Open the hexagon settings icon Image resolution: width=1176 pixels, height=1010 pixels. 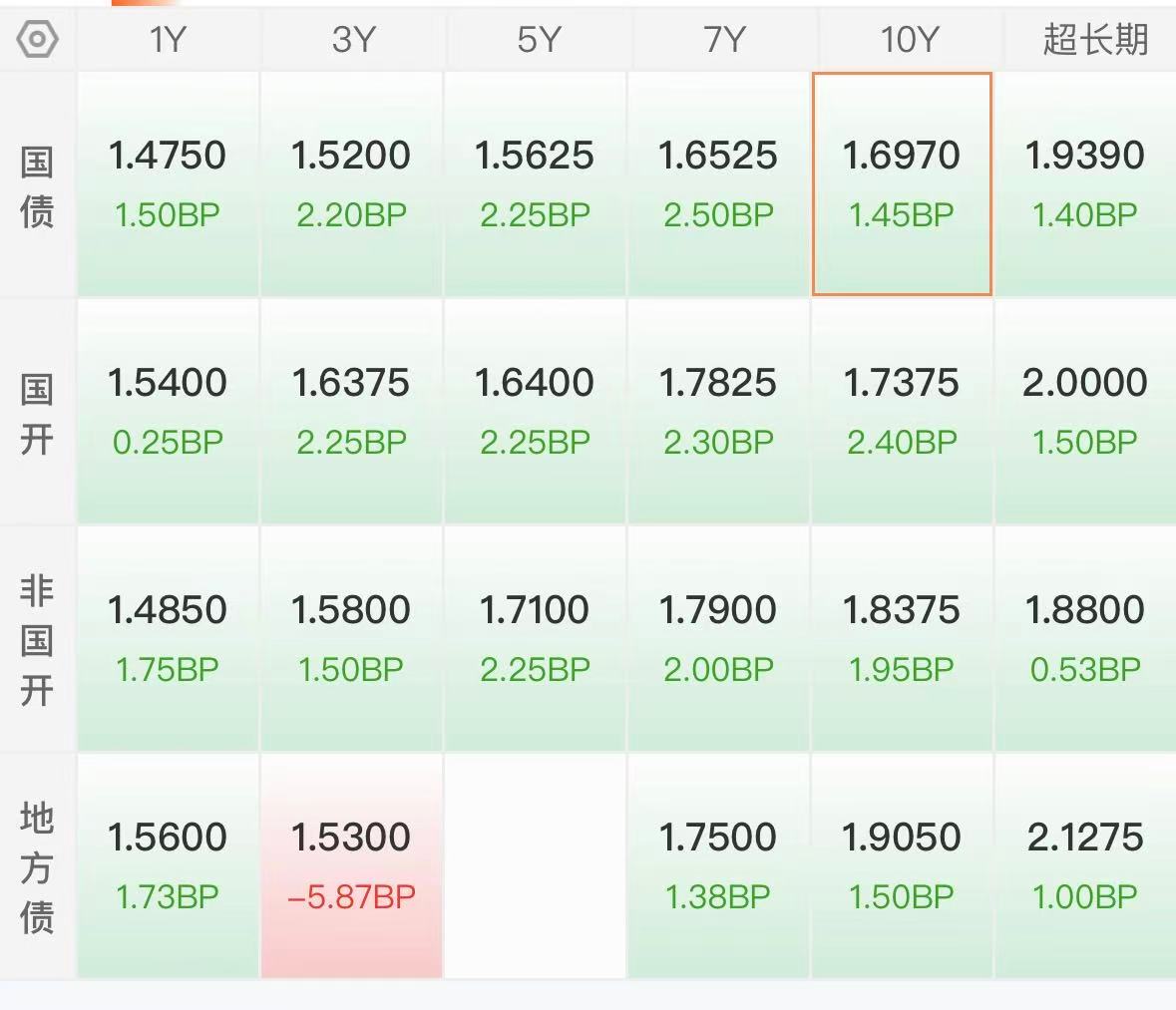37,39
